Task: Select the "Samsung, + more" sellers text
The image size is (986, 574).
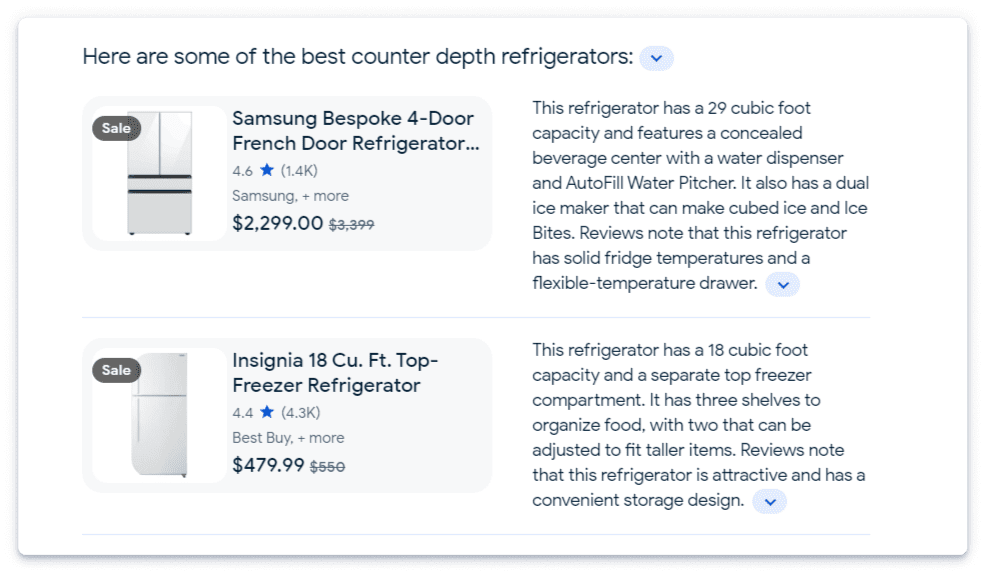Action: [x=290, y=196]
